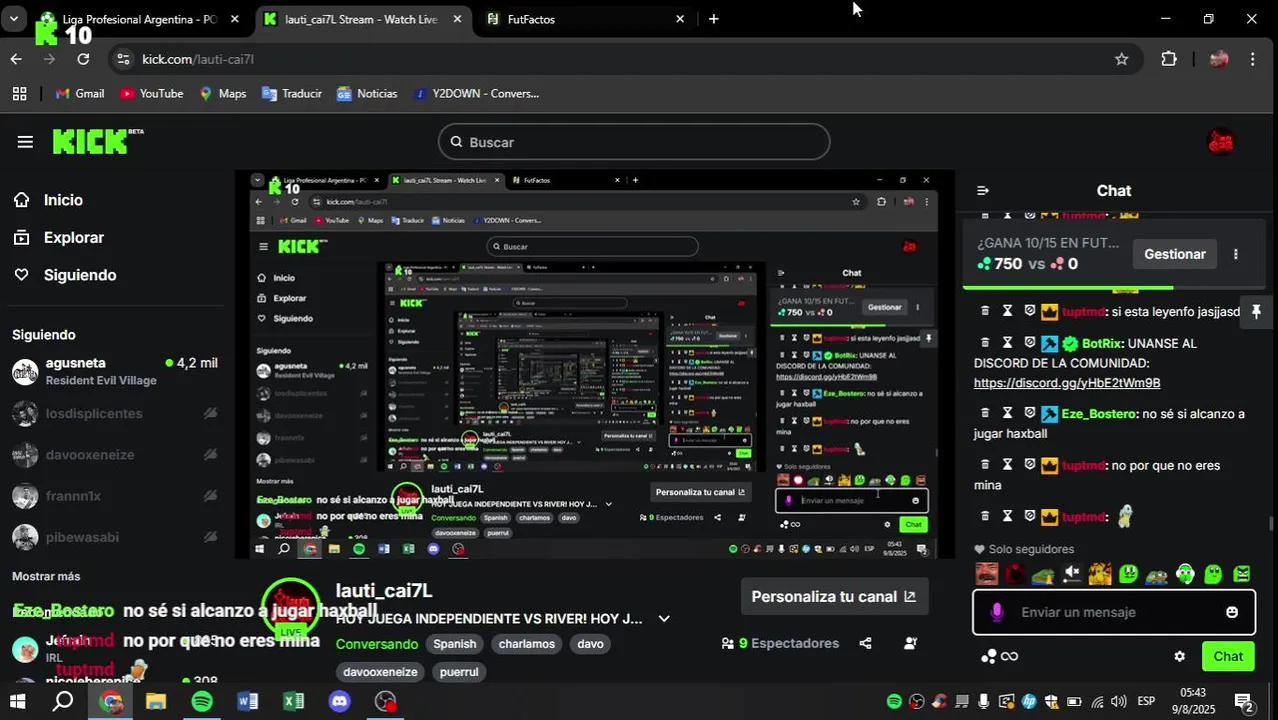Open YouTube bookmark
This screenshot has width=1278, height=720.
click(151, 93)
